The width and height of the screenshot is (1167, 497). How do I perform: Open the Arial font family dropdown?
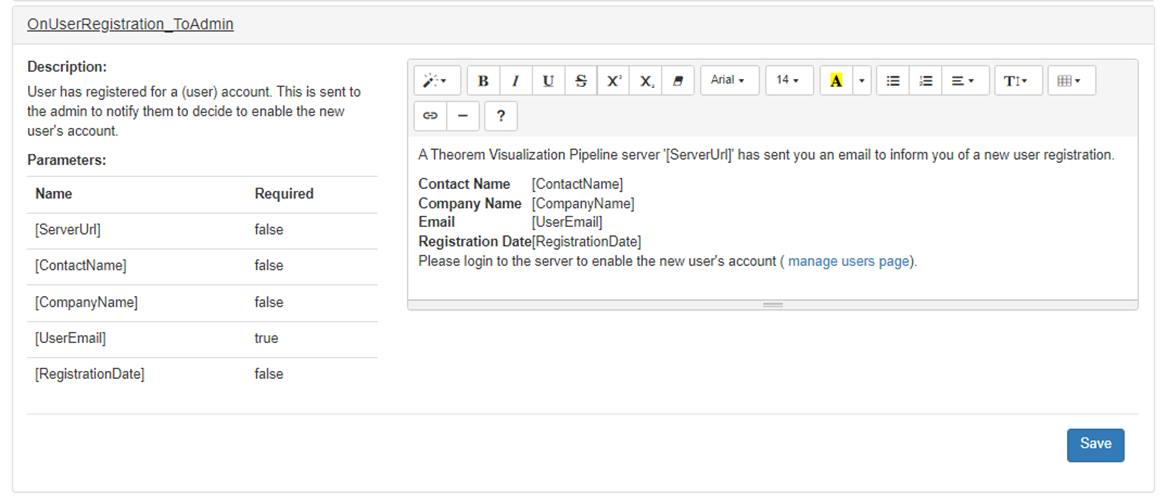coord(728,81)
